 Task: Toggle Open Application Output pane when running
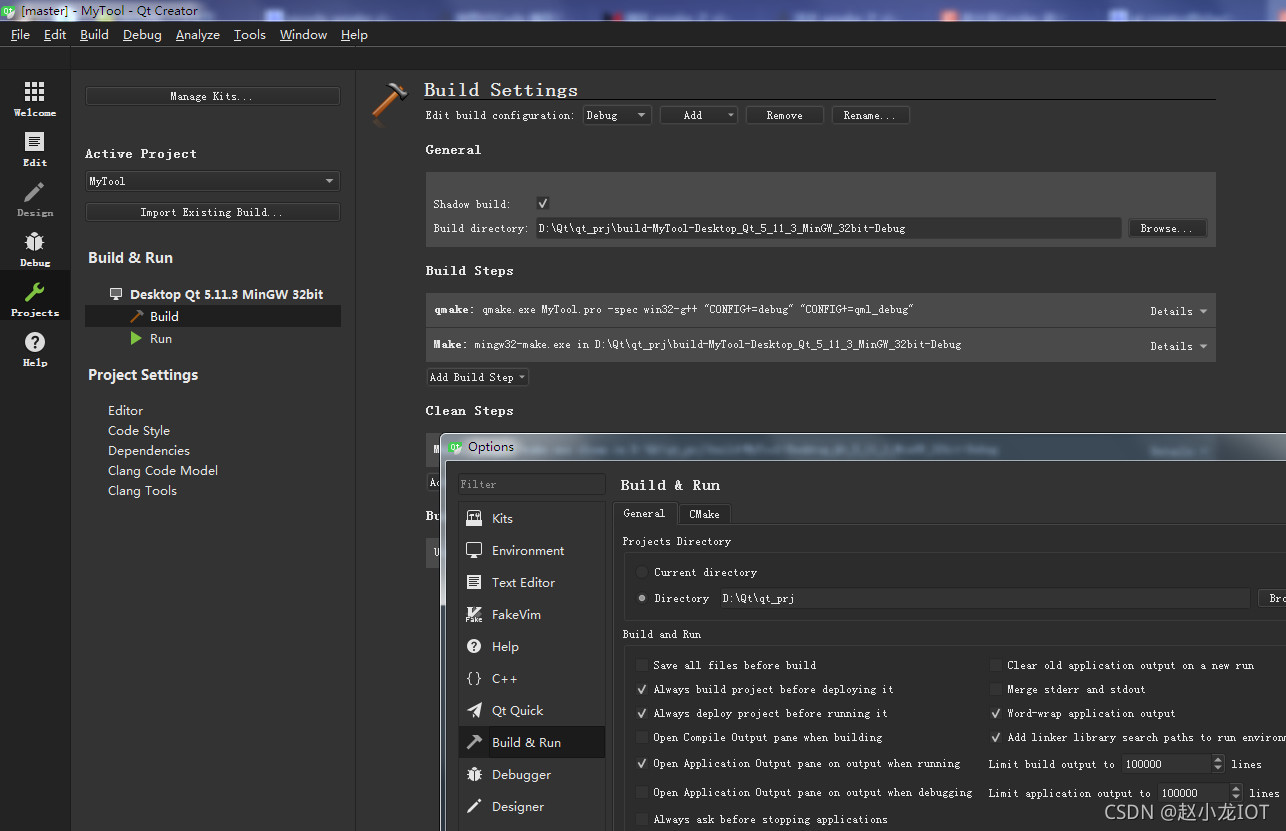coord(642,763)
